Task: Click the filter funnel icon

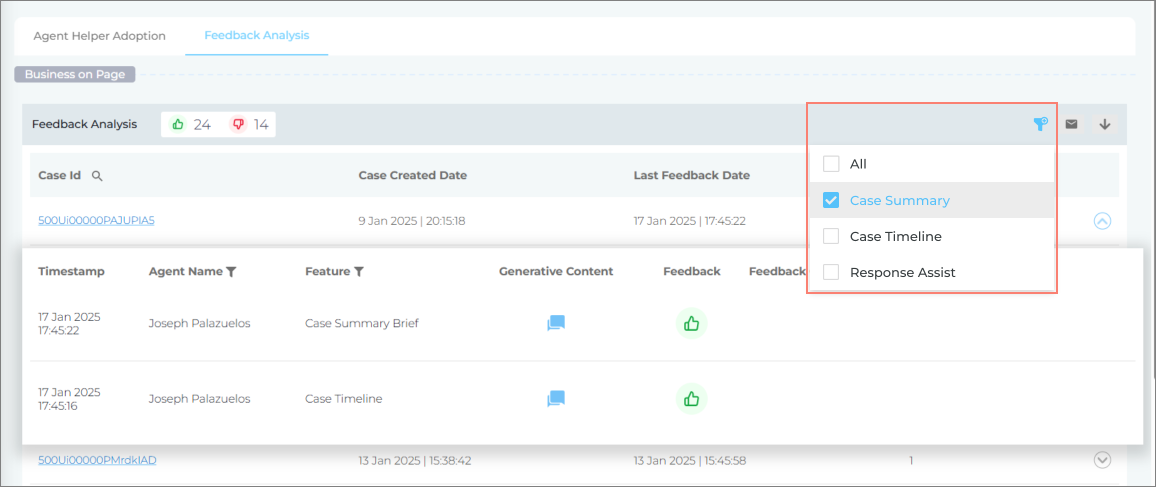Action: (1040, 124)
